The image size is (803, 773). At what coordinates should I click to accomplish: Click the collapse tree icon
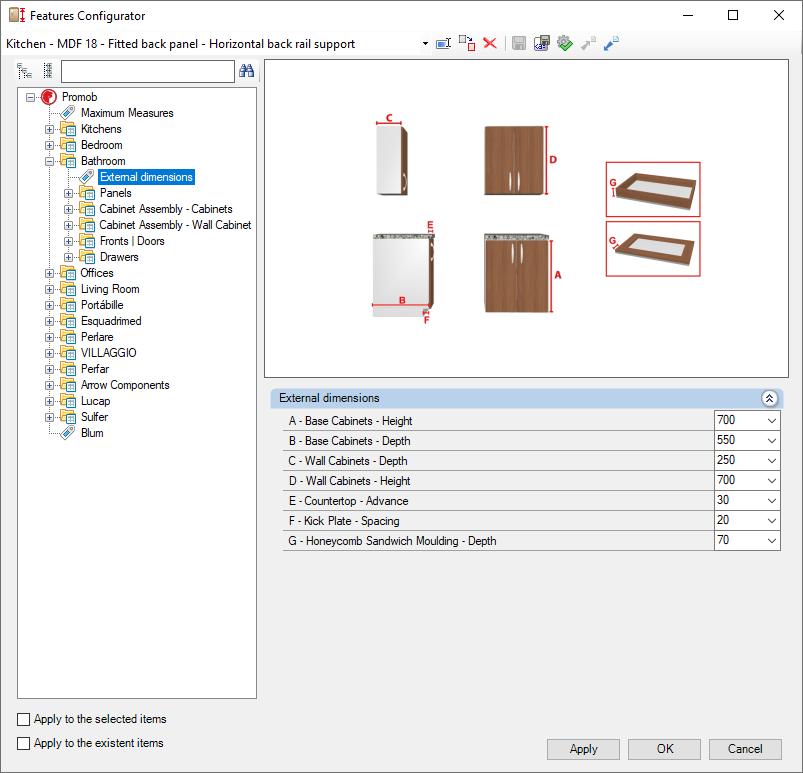(48, 71)
